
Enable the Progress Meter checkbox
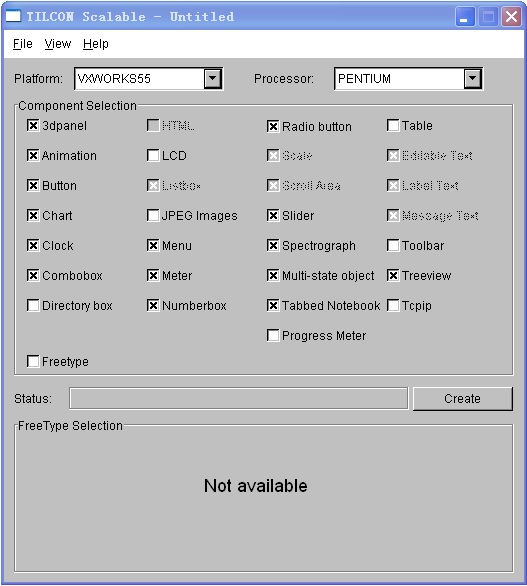pos(273,335)
